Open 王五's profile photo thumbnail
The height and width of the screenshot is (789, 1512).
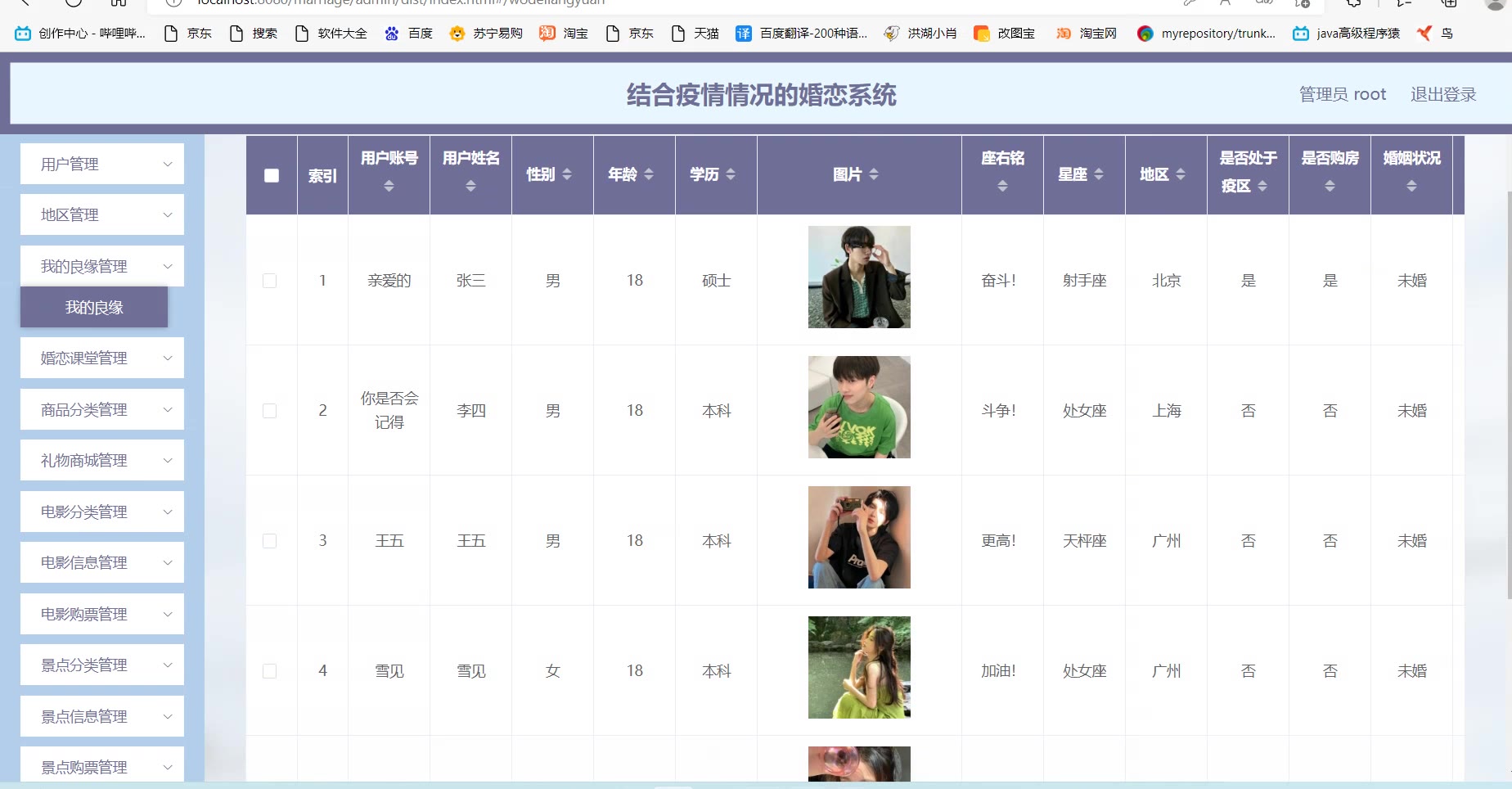click(x=859, y=537)
